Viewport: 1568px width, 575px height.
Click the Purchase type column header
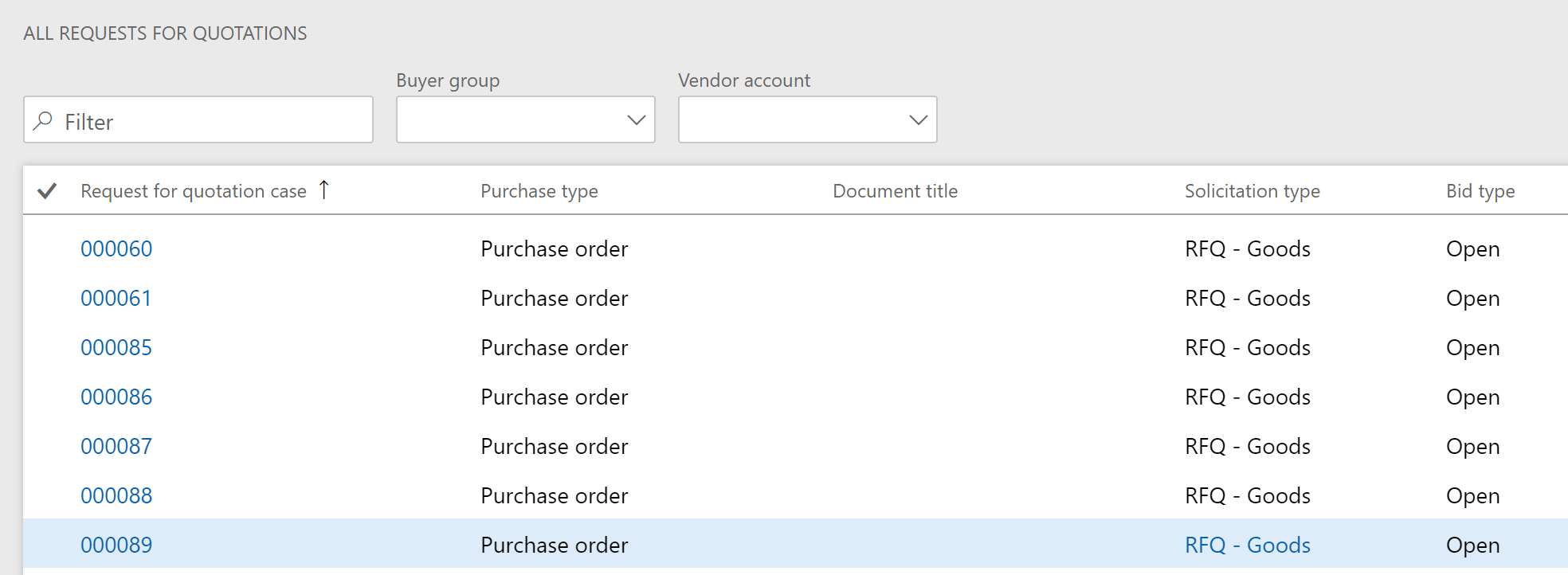[539, 191]
